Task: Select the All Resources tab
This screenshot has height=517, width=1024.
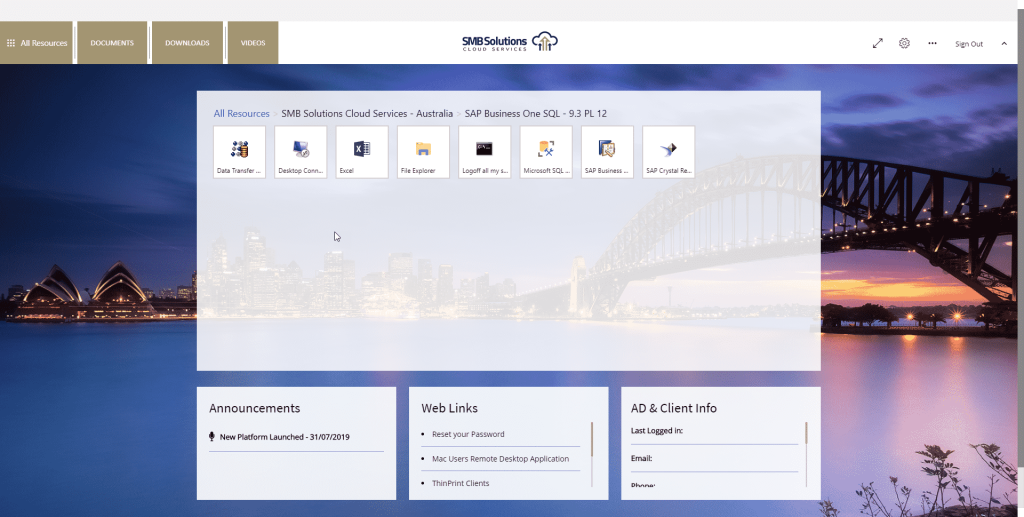Action: pyautogui.click(x=37, y=42)
